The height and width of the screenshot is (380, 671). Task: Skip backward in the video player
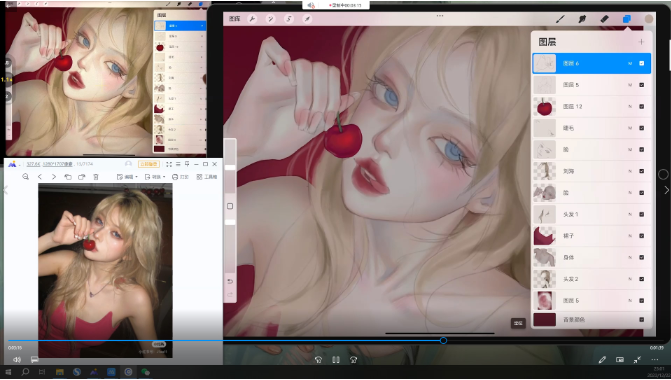pyautogui.click(x=318, y=360)
